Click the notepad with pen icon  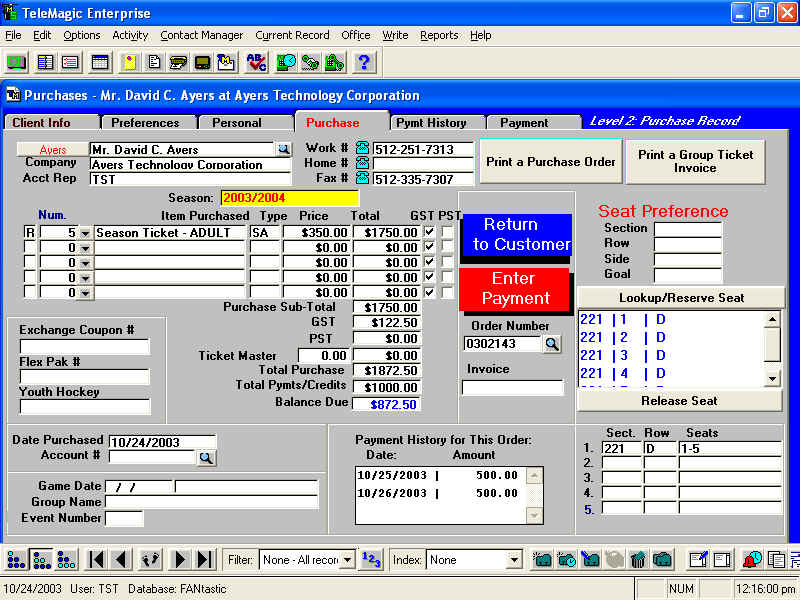pyautogui.click(x=698, y=560)
